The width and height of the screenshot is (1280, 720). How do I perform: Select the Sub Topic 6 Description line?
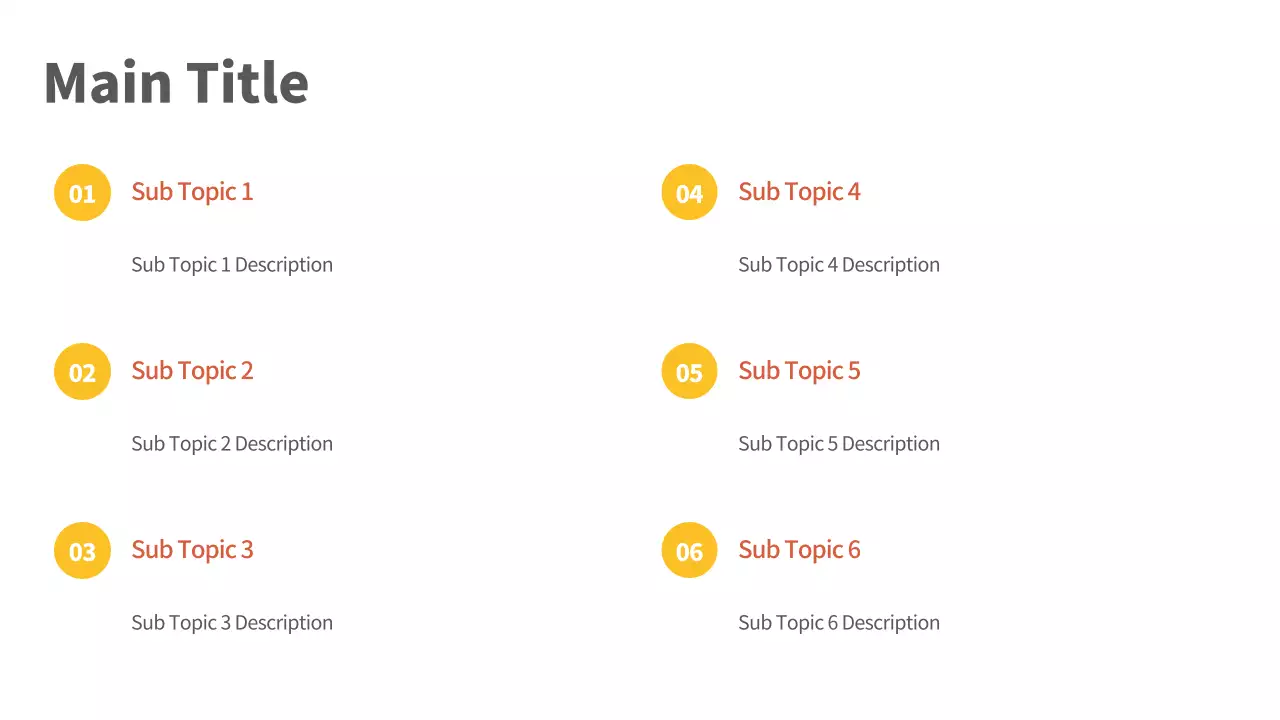839,623
